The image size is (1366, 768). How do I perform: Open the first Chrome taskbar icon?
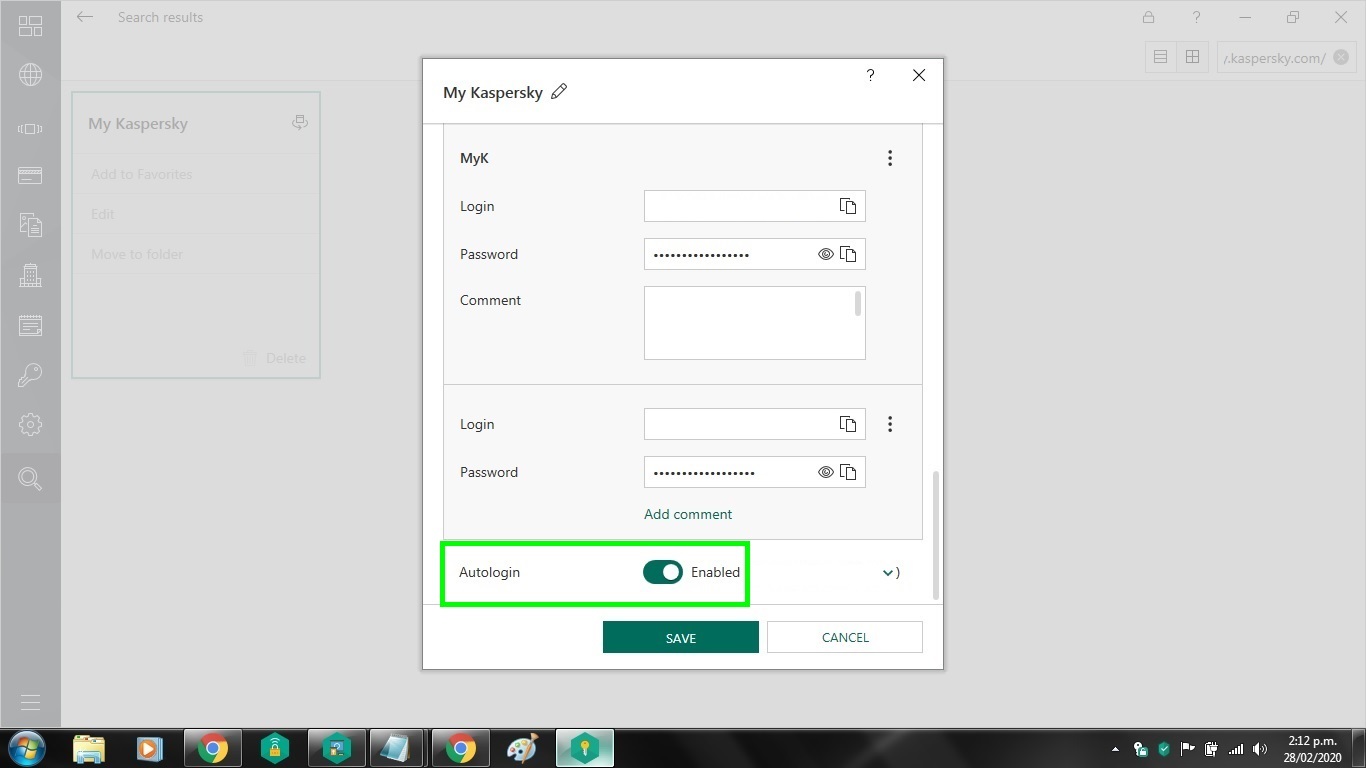(212, 748)
